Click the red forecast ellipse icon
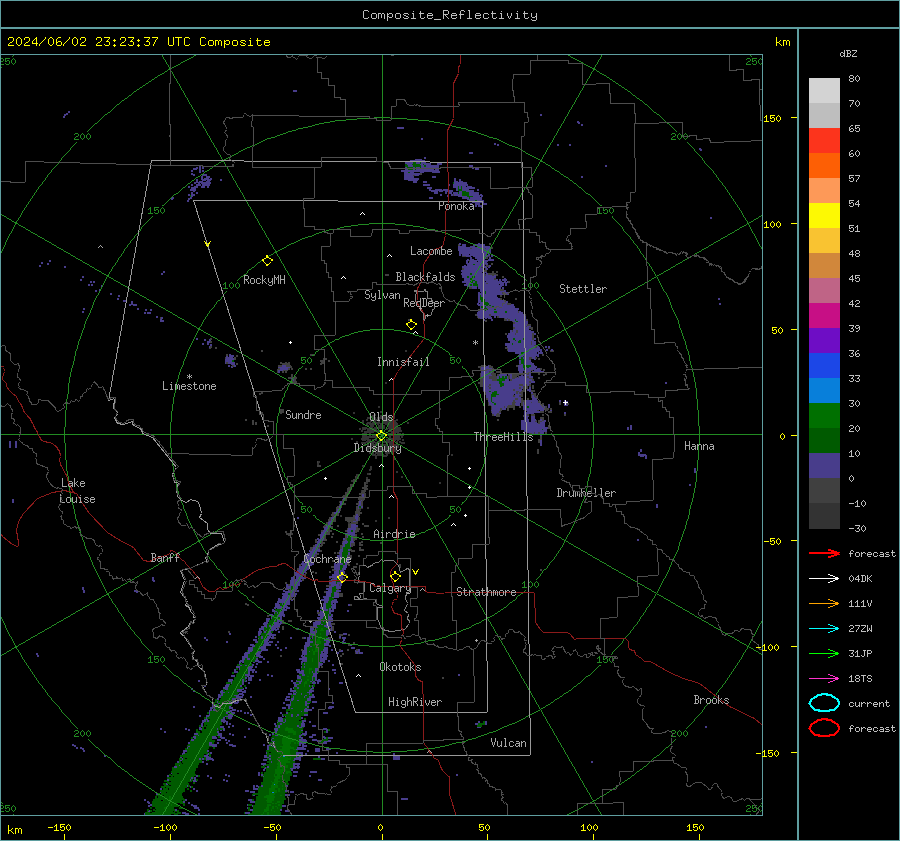The width and height of the screenshot is (900, 841). 824,728
